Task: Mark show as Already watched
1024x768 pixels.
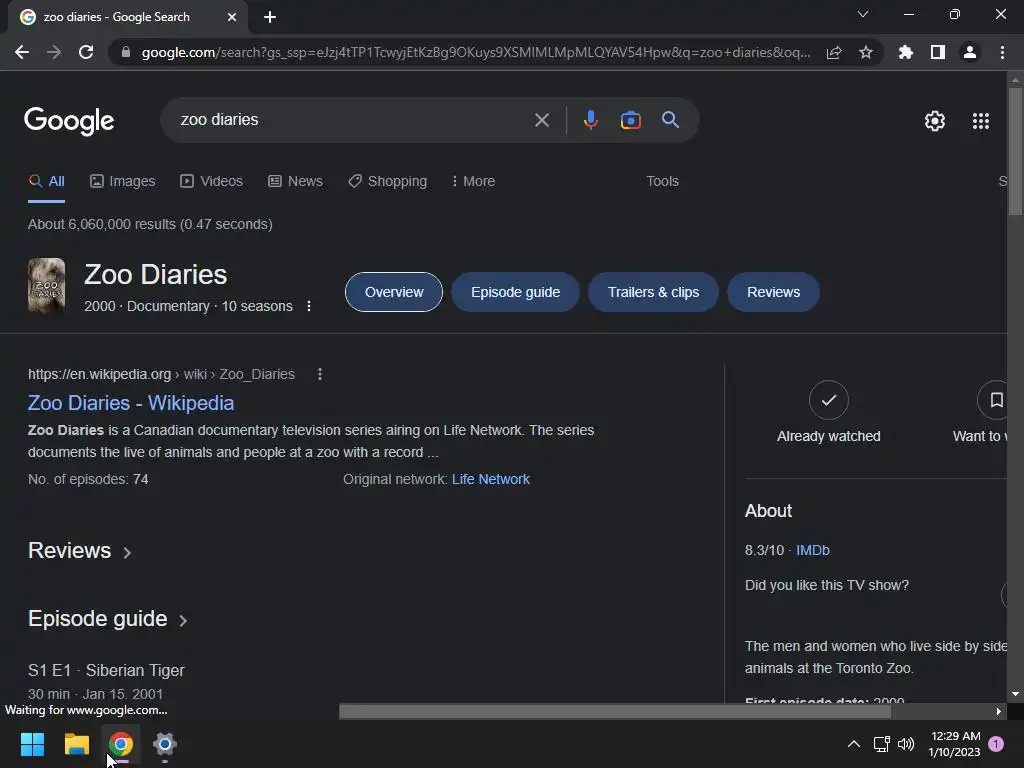Action: 829,400
